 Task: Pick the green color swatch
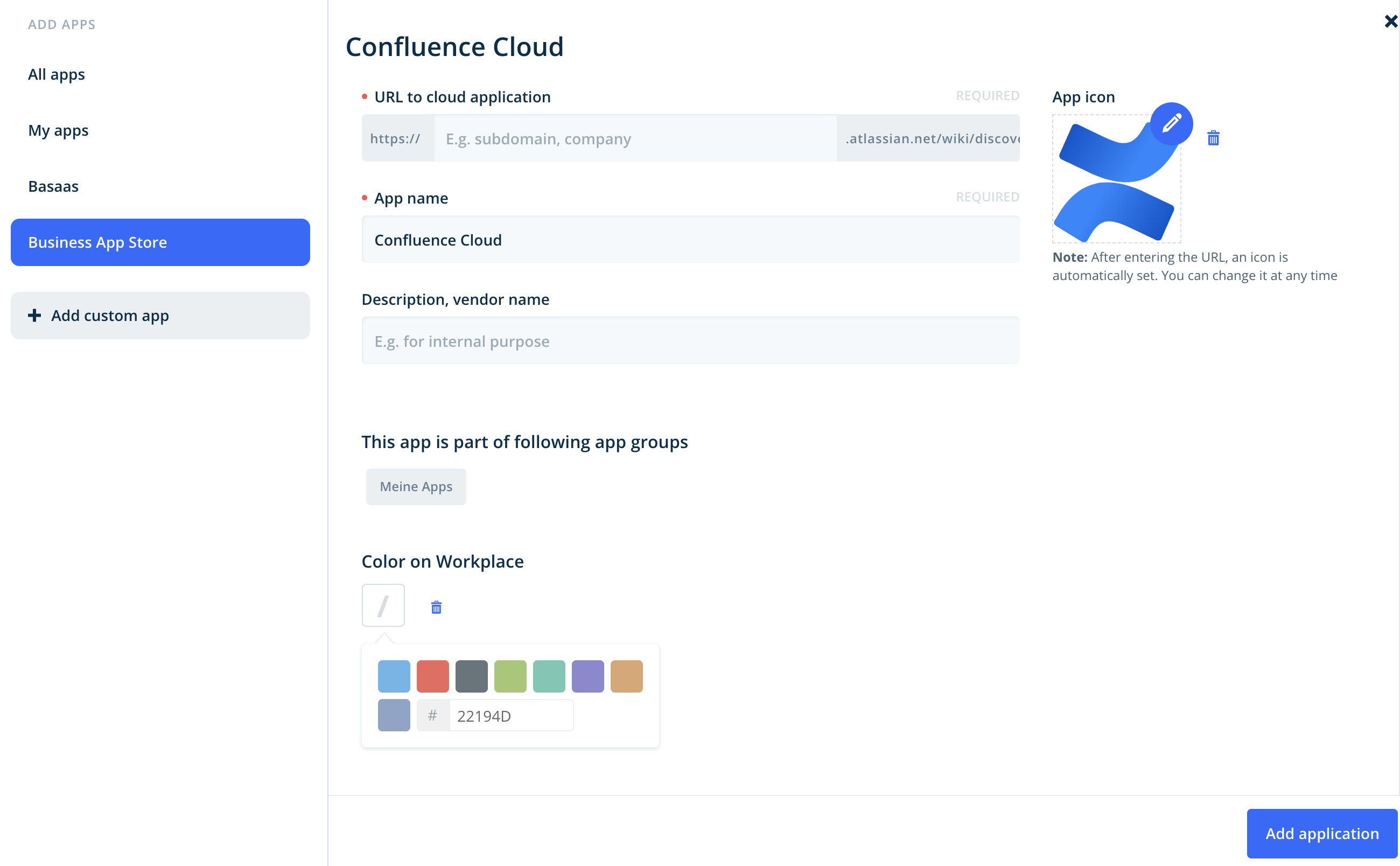510,676
